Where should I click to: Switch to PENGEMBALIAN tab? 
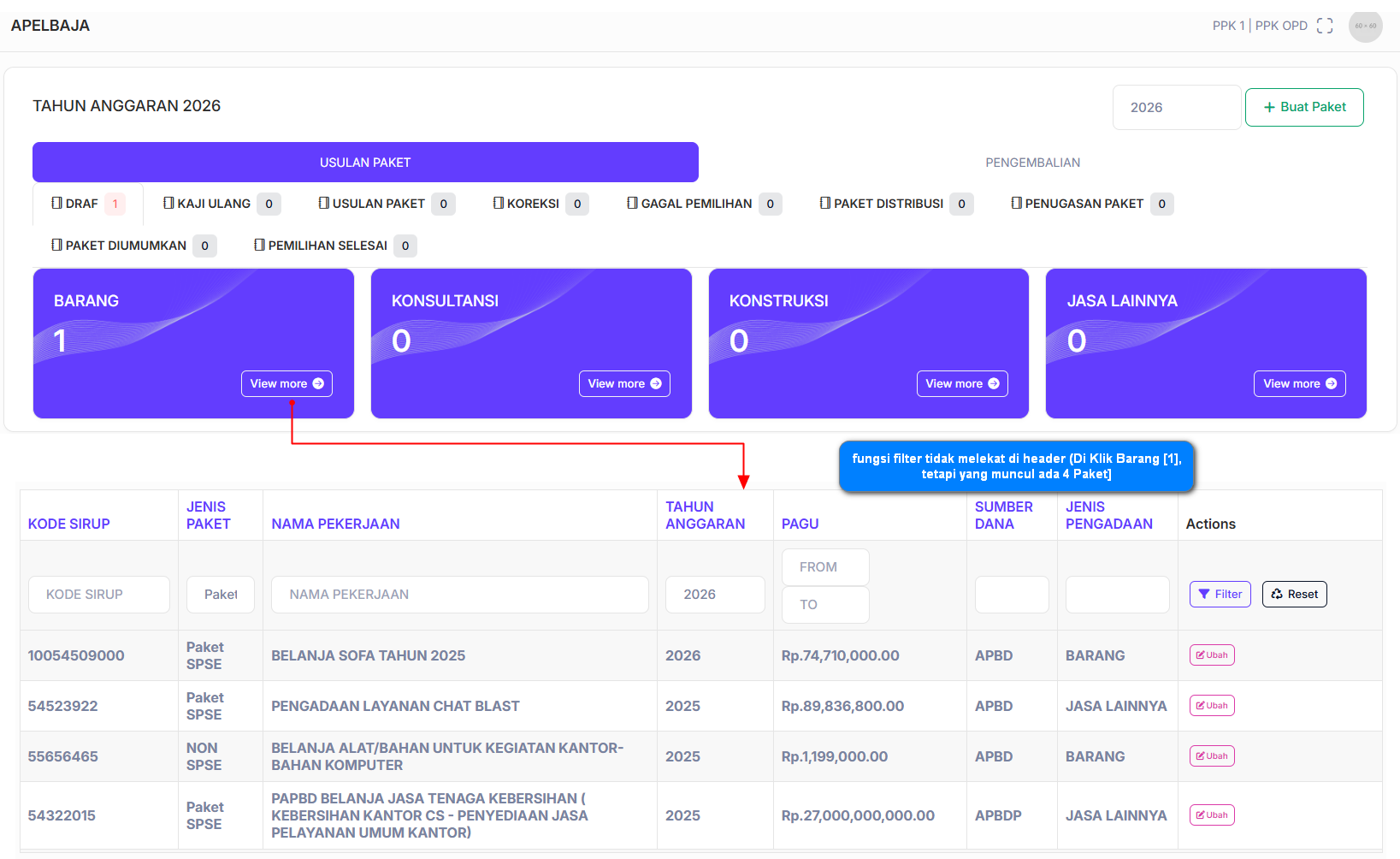click(1032, 163)
